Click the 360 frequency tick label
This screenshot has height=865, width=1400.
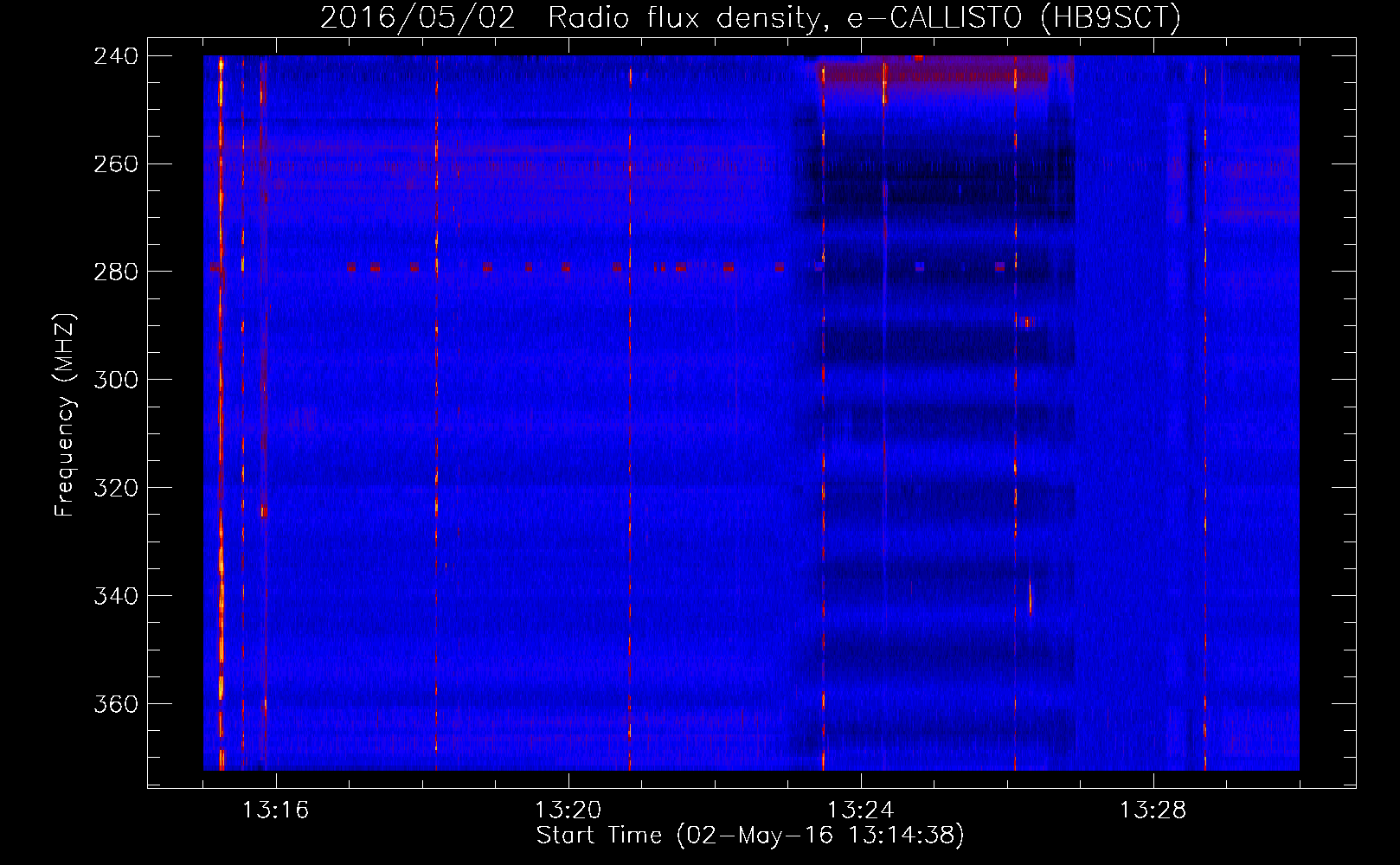(x=116, y=705)
